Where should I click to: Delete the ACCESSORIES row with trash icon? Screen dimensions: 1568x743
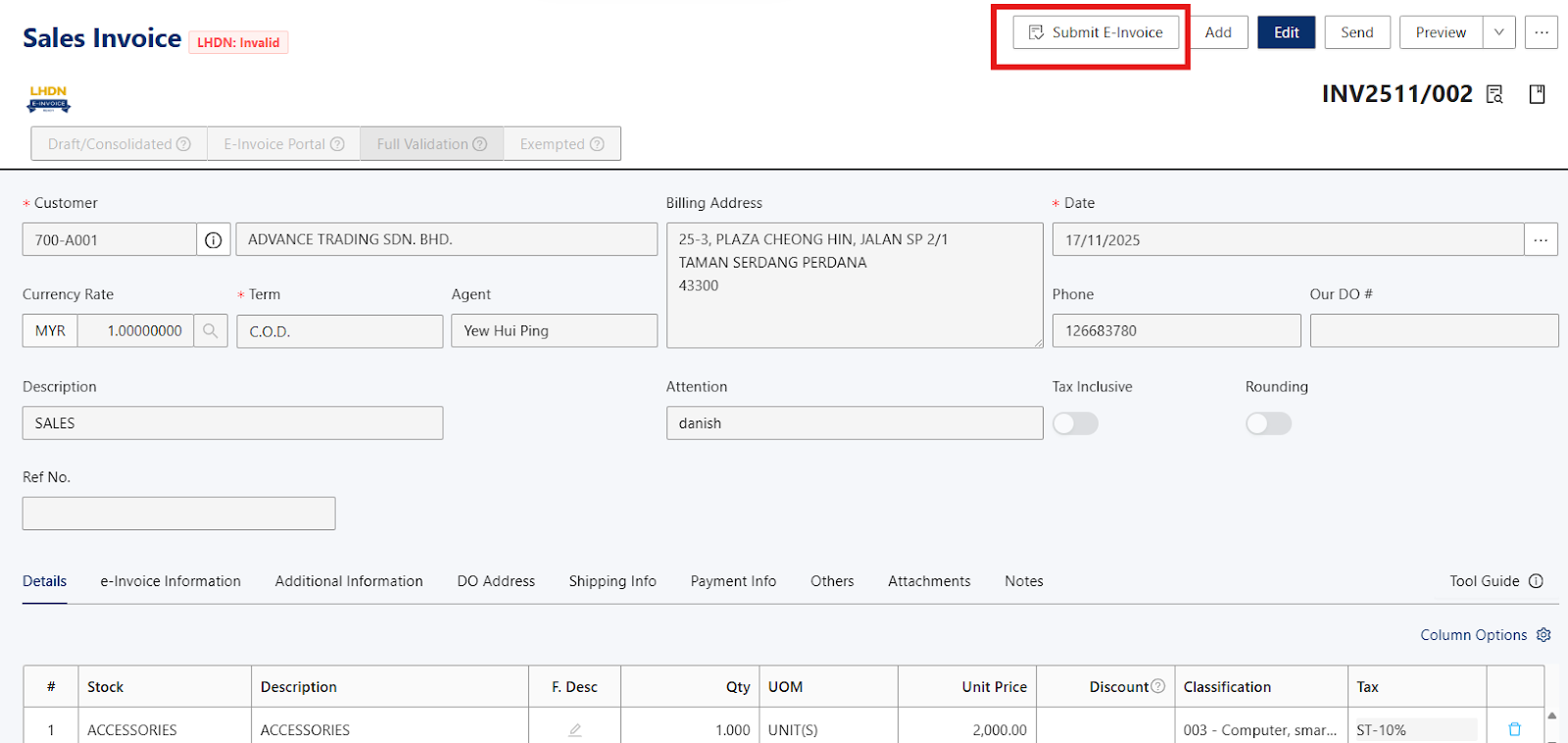click(1514, 729)
